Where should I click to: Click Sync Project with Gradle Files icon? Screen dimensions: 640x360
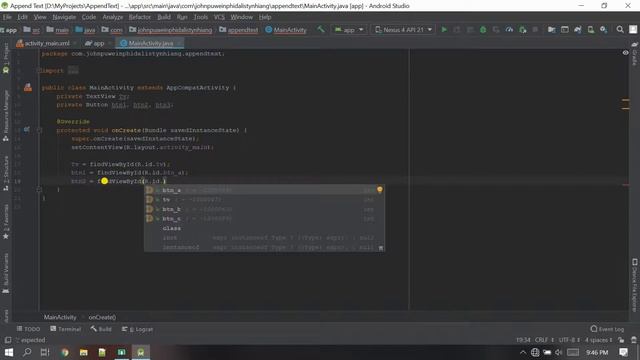click(x=578, y=30)
